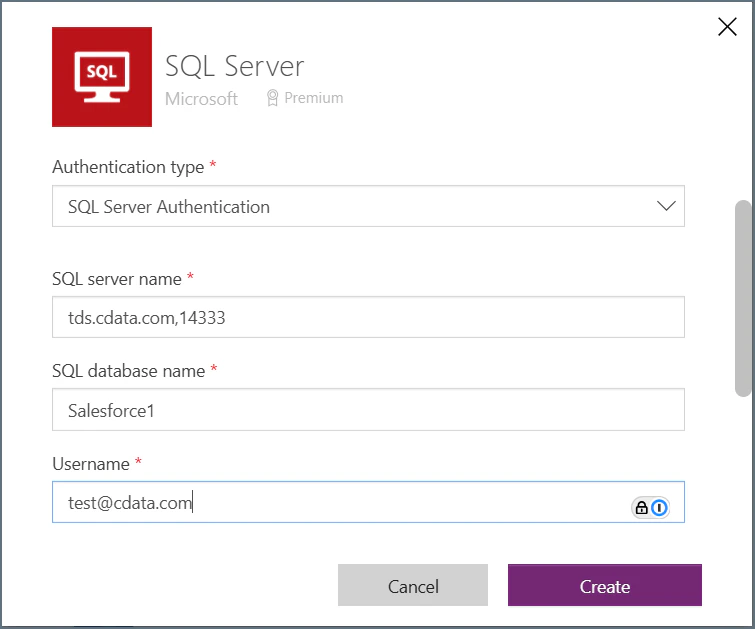This screenshot has width=755, height=629.
Task: Click the purple Create button
Action: (605, 585)
